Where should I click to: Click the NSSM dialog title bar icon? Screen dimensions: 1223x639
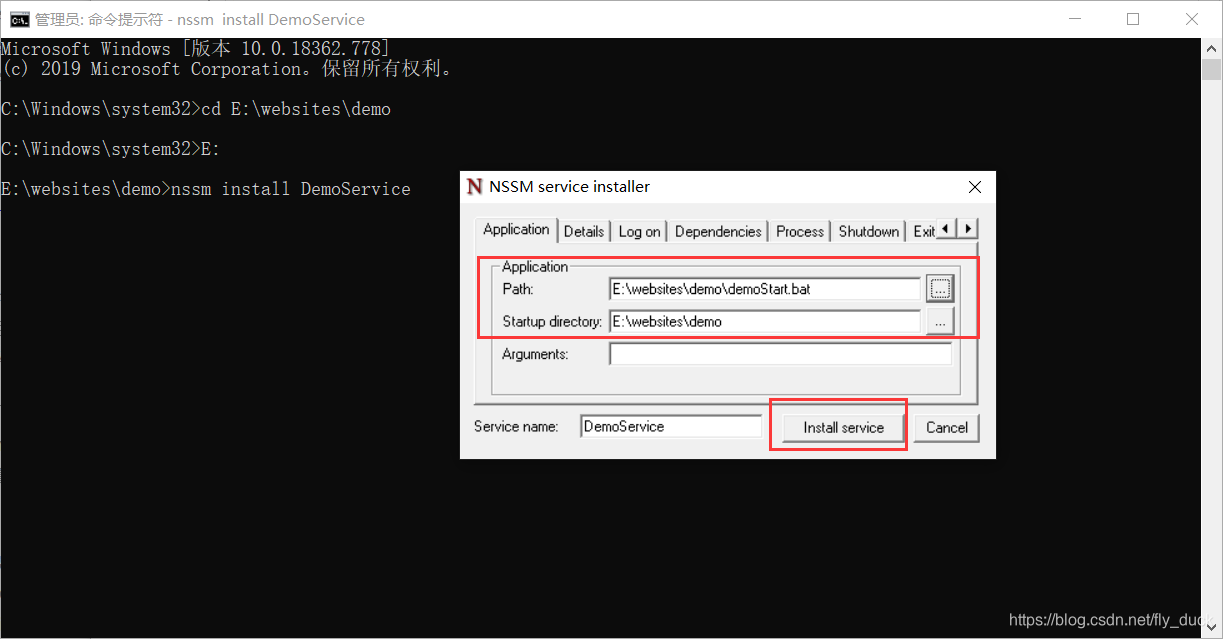474,187
